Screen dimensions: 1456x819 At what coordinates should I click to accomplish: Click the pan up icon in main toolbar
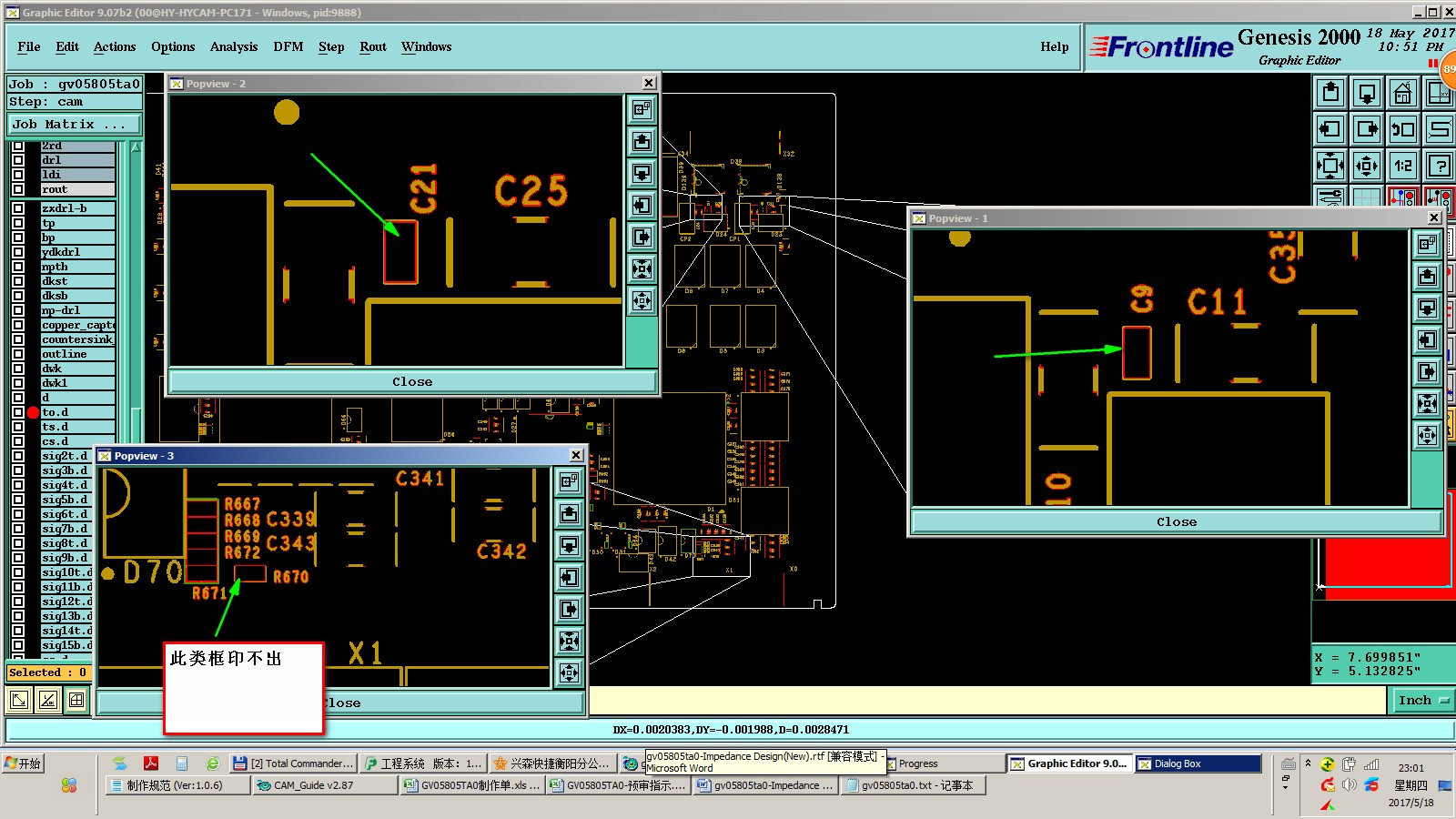pyautogui.click(x=1330, y=93)
